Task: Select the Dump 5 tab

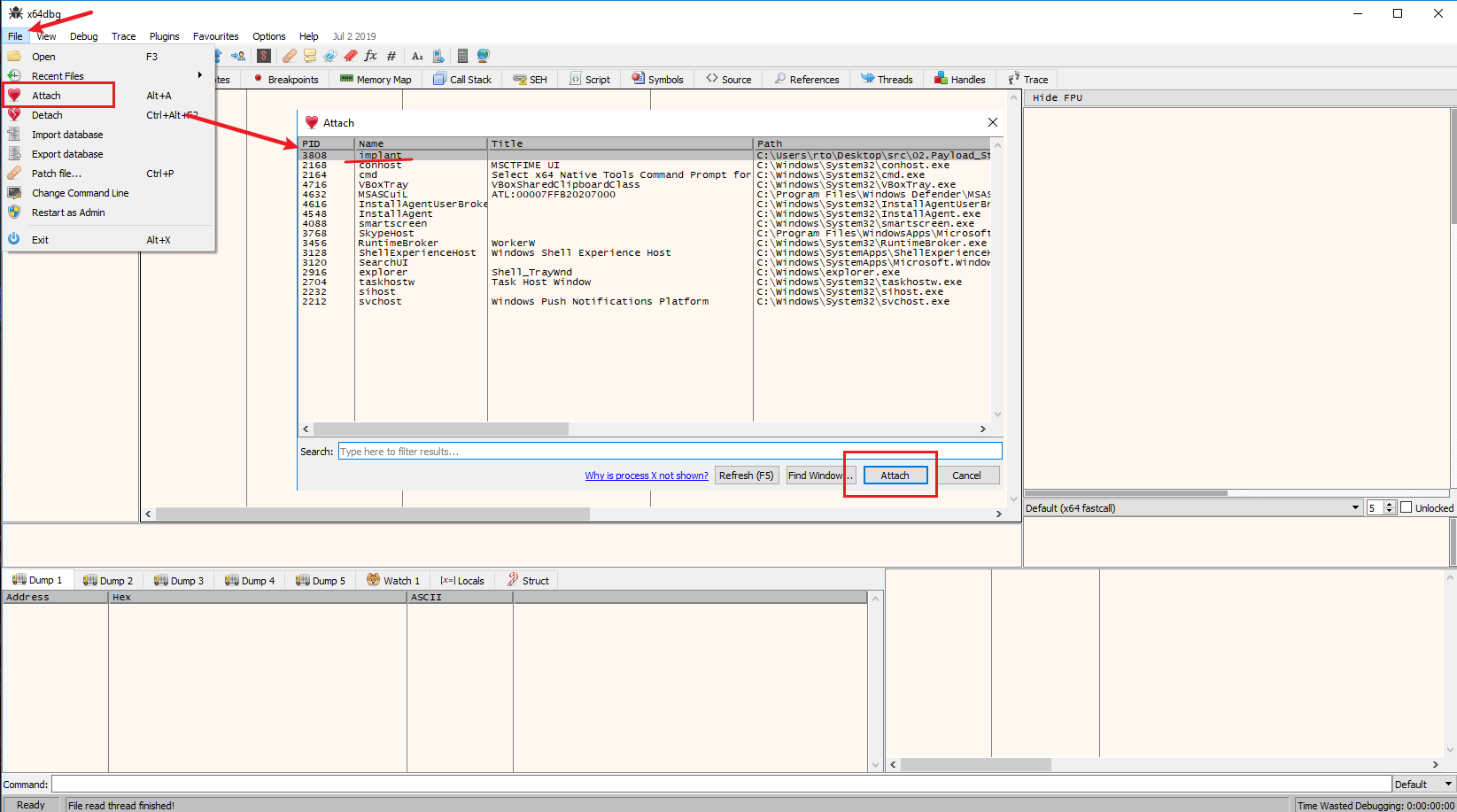Action: tap(321, 581)
